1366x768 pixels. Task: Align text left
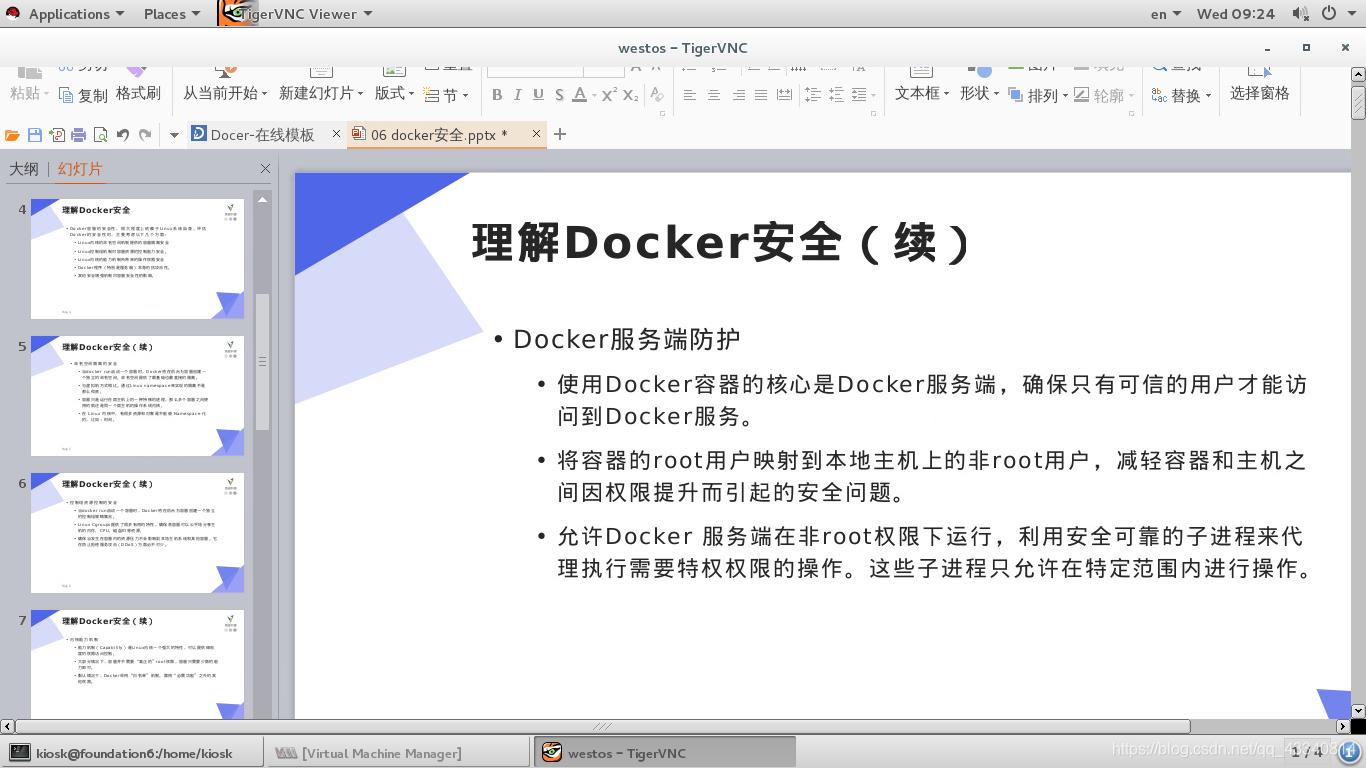click(x=690, y=95)
